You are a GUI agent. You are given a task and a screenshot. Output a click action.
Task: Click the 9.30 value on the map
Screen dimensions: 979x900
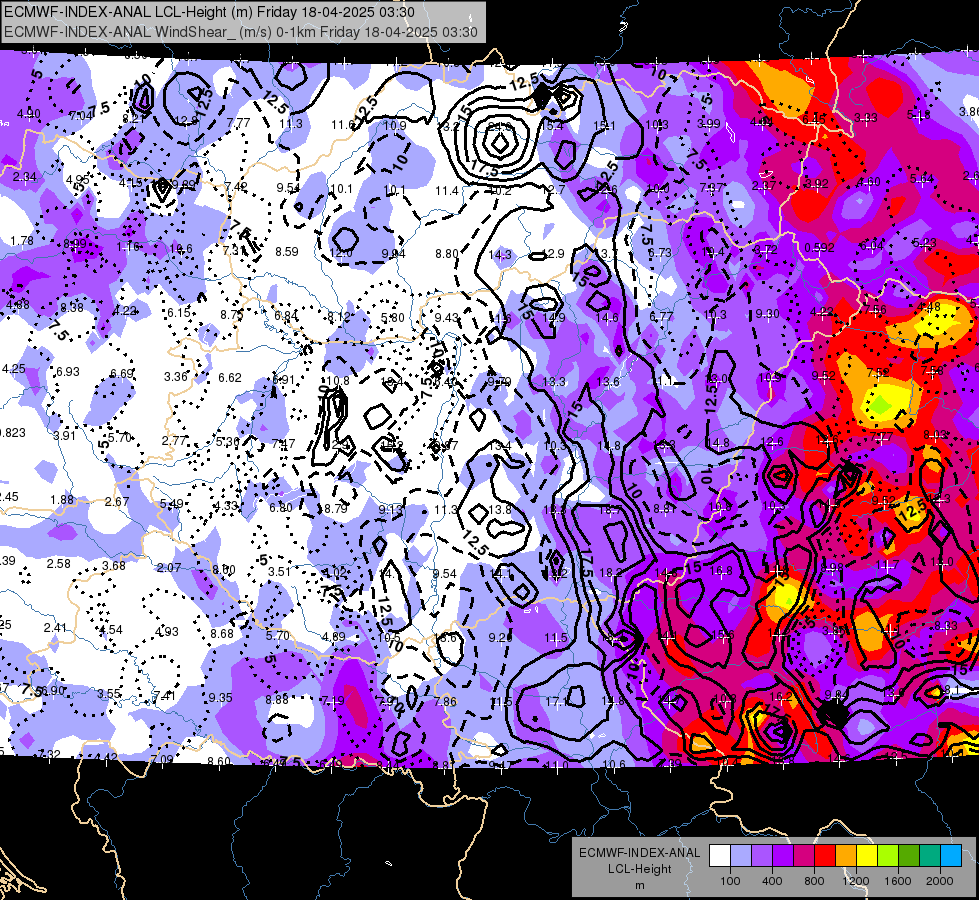point(767,314)
